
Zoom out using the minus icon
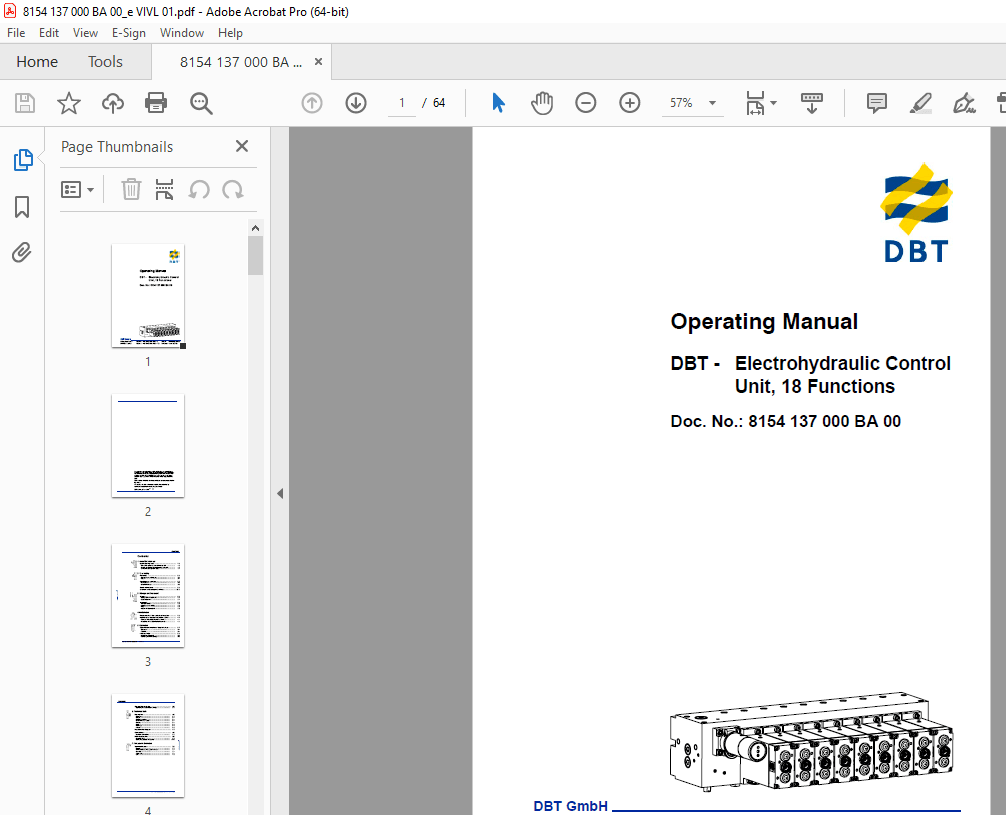pyautogui.click(x=586, y=103)
